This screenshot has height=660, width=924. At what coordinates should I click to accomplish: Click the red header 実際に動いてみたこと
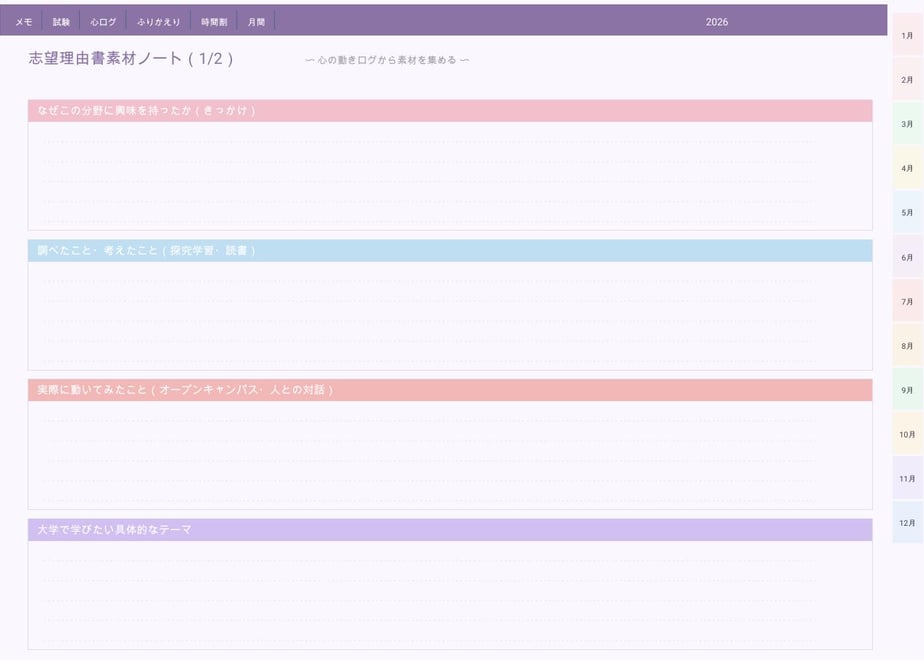click(x=450, y=390)
